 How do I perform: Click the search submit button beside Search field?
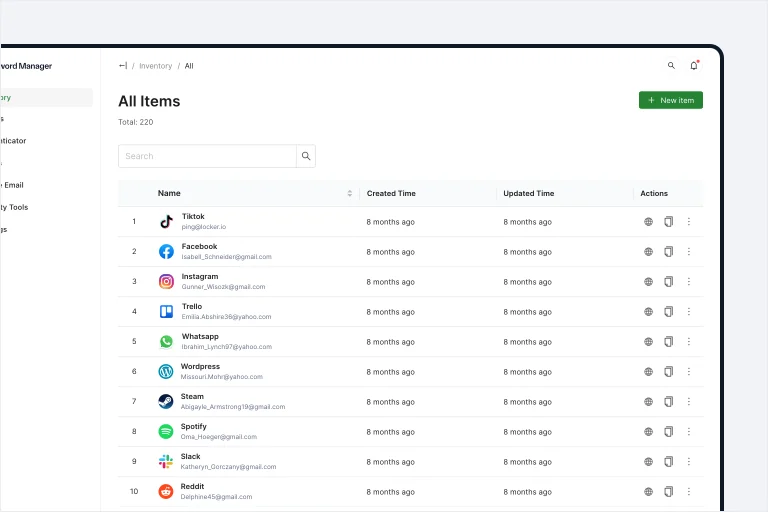point(306,156)
